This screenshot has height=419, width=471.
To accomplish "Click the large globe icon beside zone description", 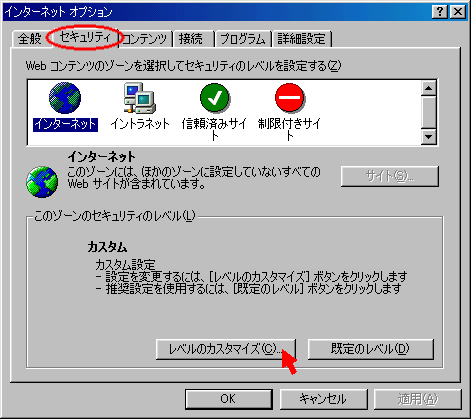I will pos(42,182).
